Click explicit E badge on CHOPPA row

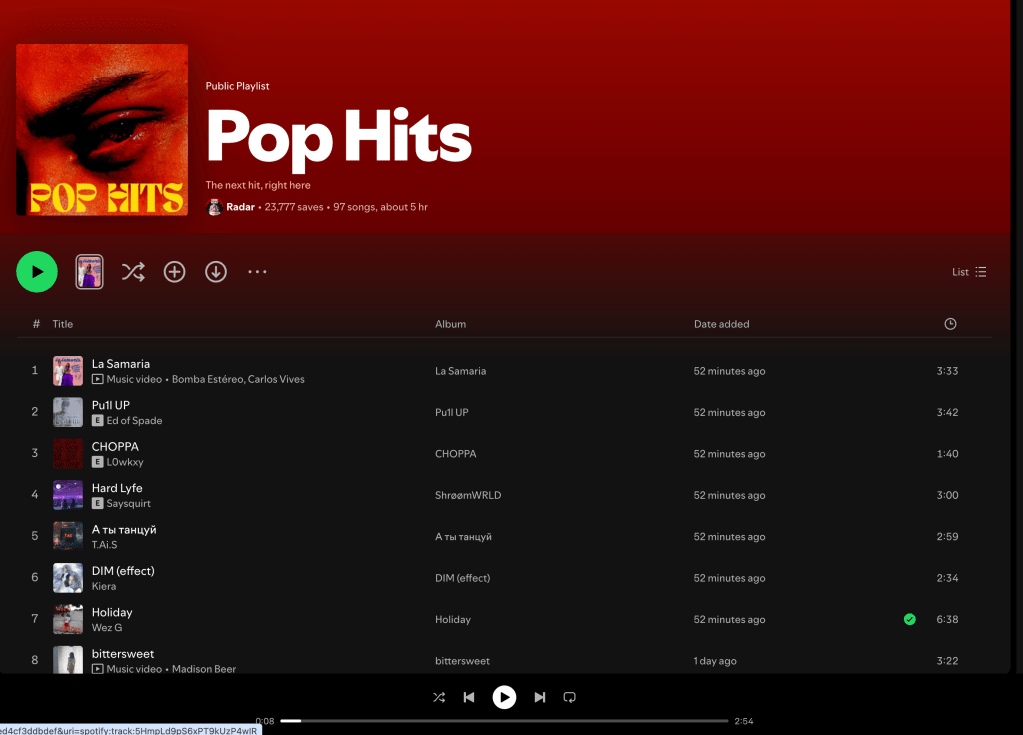coord(97,462)
